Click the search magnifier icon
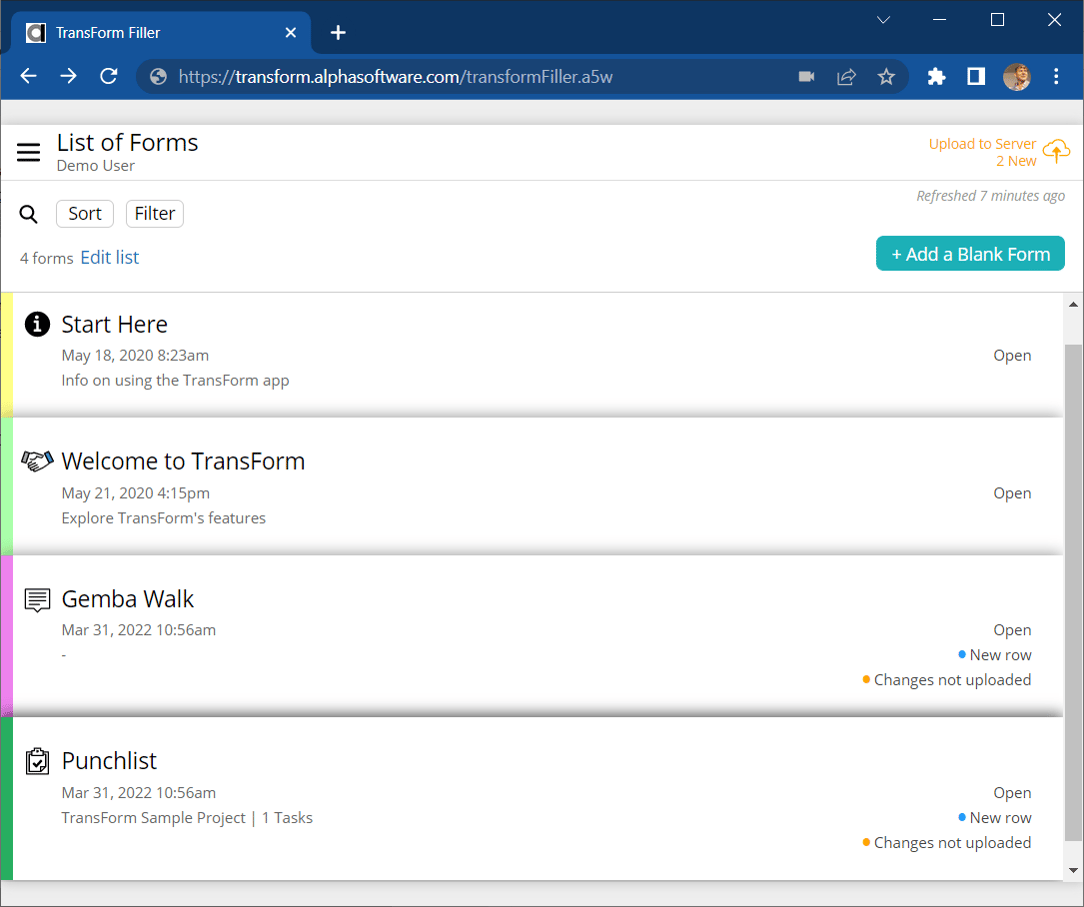Image resolution: width=1084 pixels, height=907 pixels. point(28,214)
